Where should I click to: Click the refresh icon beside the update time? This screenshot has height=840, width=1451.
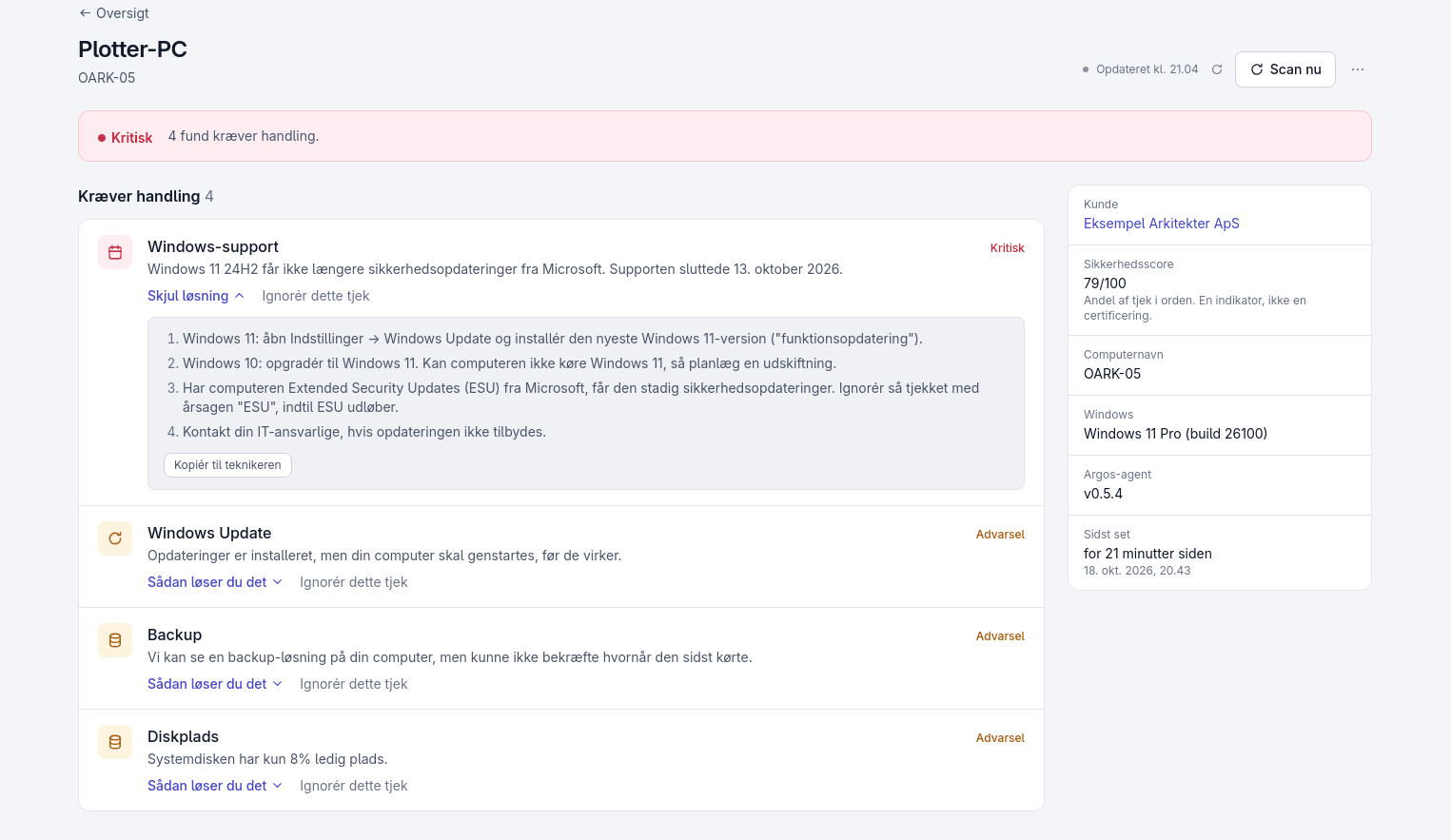point(1216,69)
